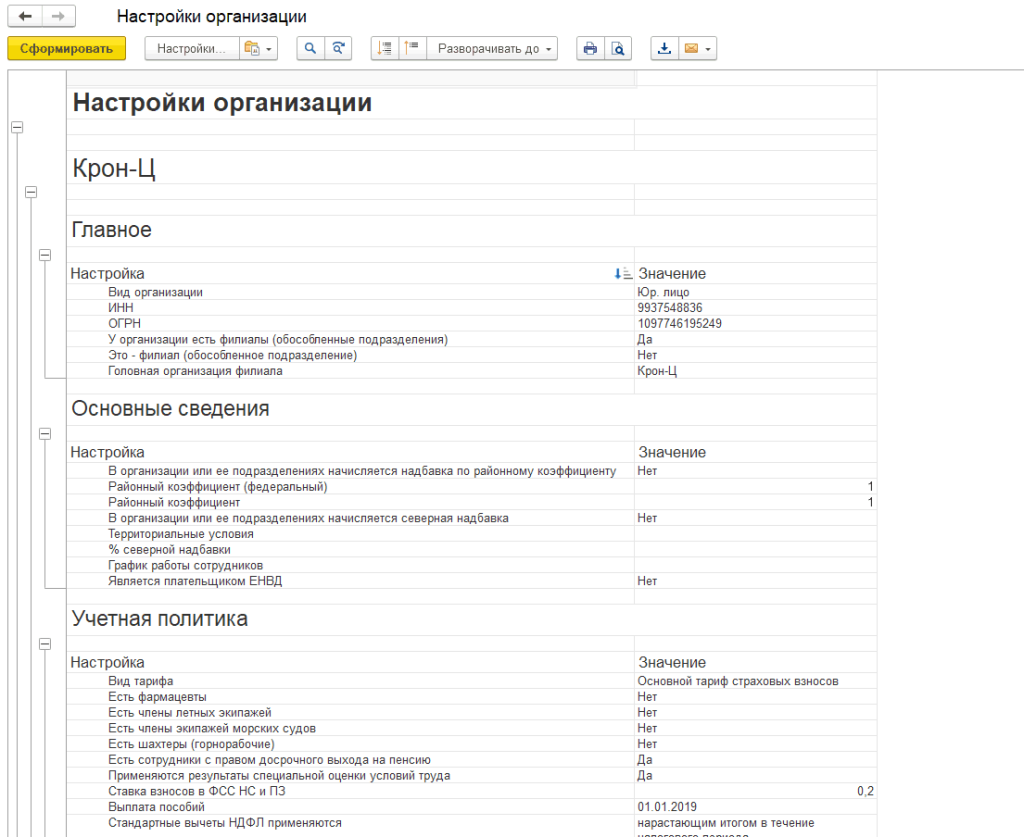Collapse the Учетная политика section group

44,645
